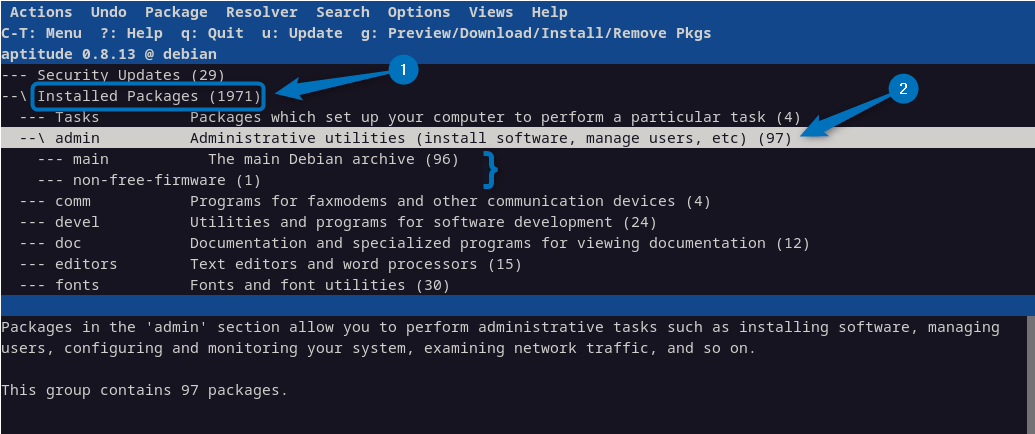The height and width of the screenshot is (434, 1035).
Task: Open the Search menu
Action: click(342, 12)
